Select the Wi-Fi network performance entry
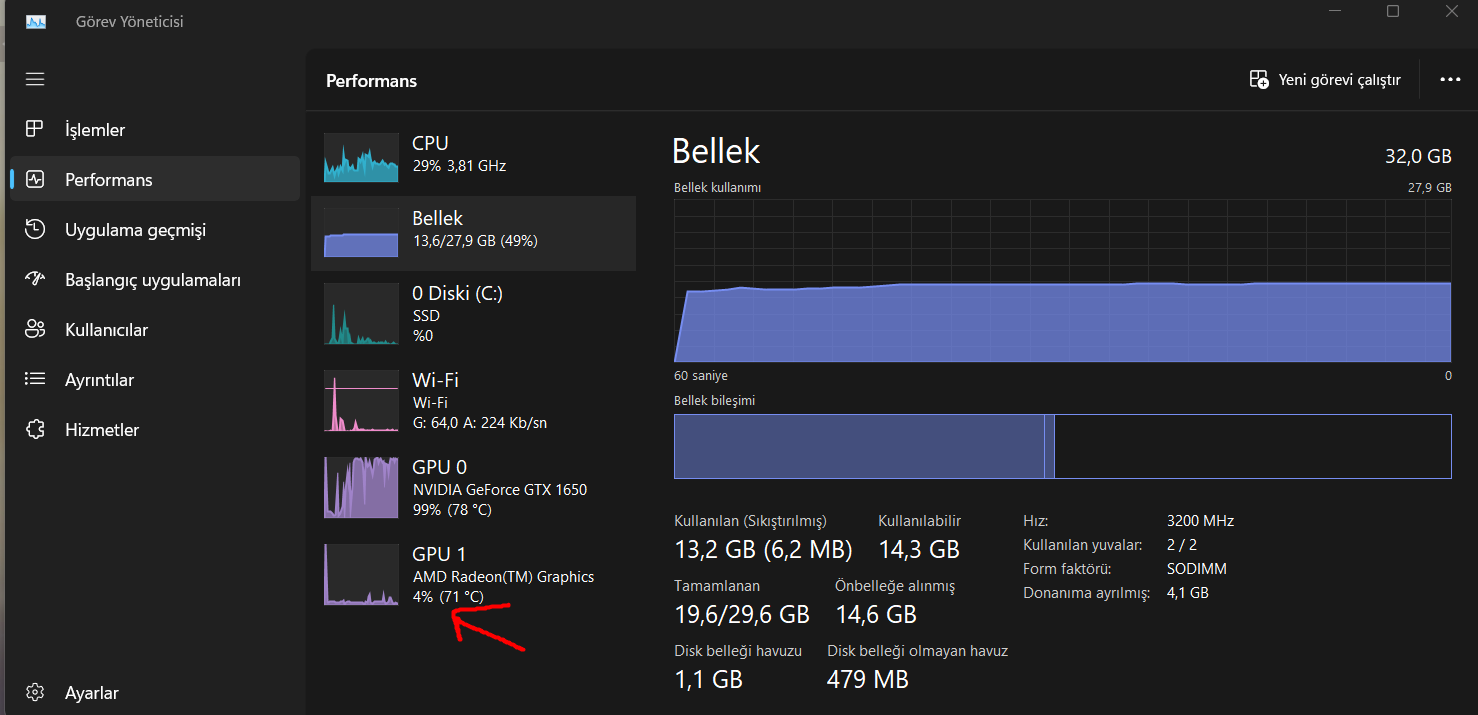Image resolution: width=1478 pixels, height=715 pixels. (473, 401)
